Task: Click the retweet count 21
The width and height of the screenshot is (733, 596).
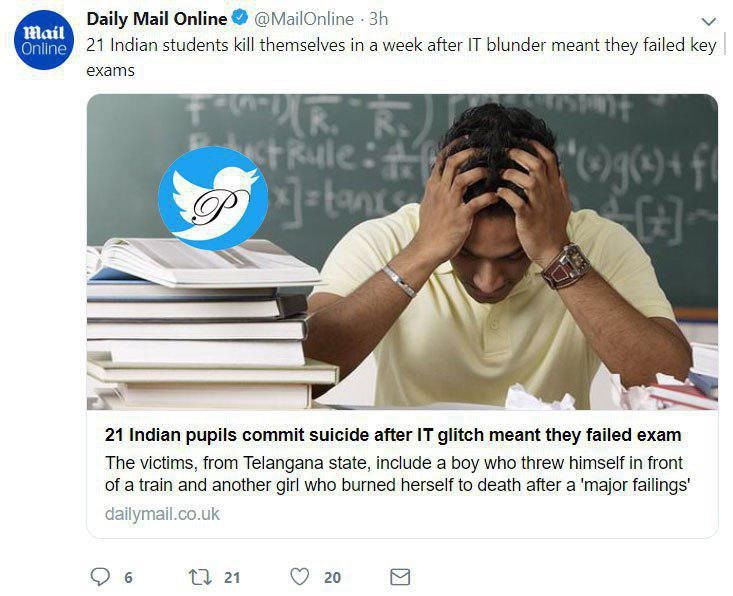Action: pyautogui.click(x=232, y=578)
